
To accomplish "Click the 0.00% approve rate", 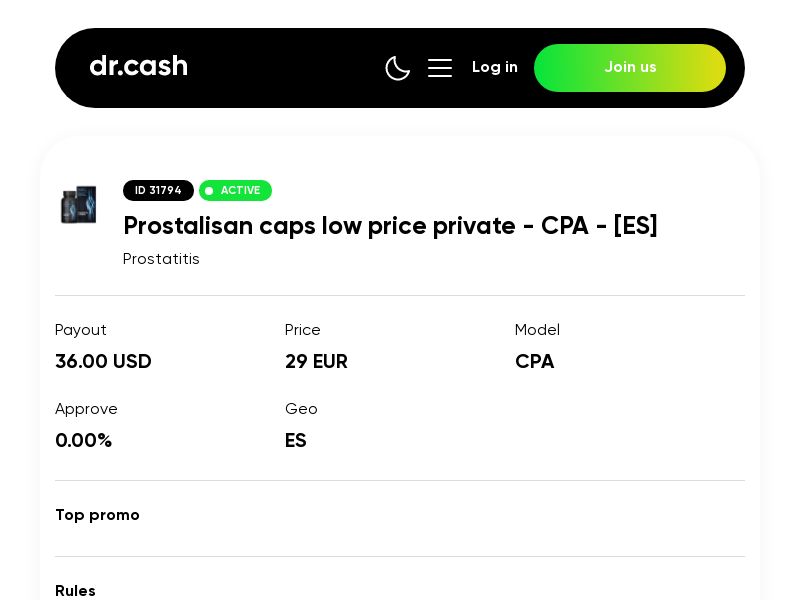I will (83, 440).
